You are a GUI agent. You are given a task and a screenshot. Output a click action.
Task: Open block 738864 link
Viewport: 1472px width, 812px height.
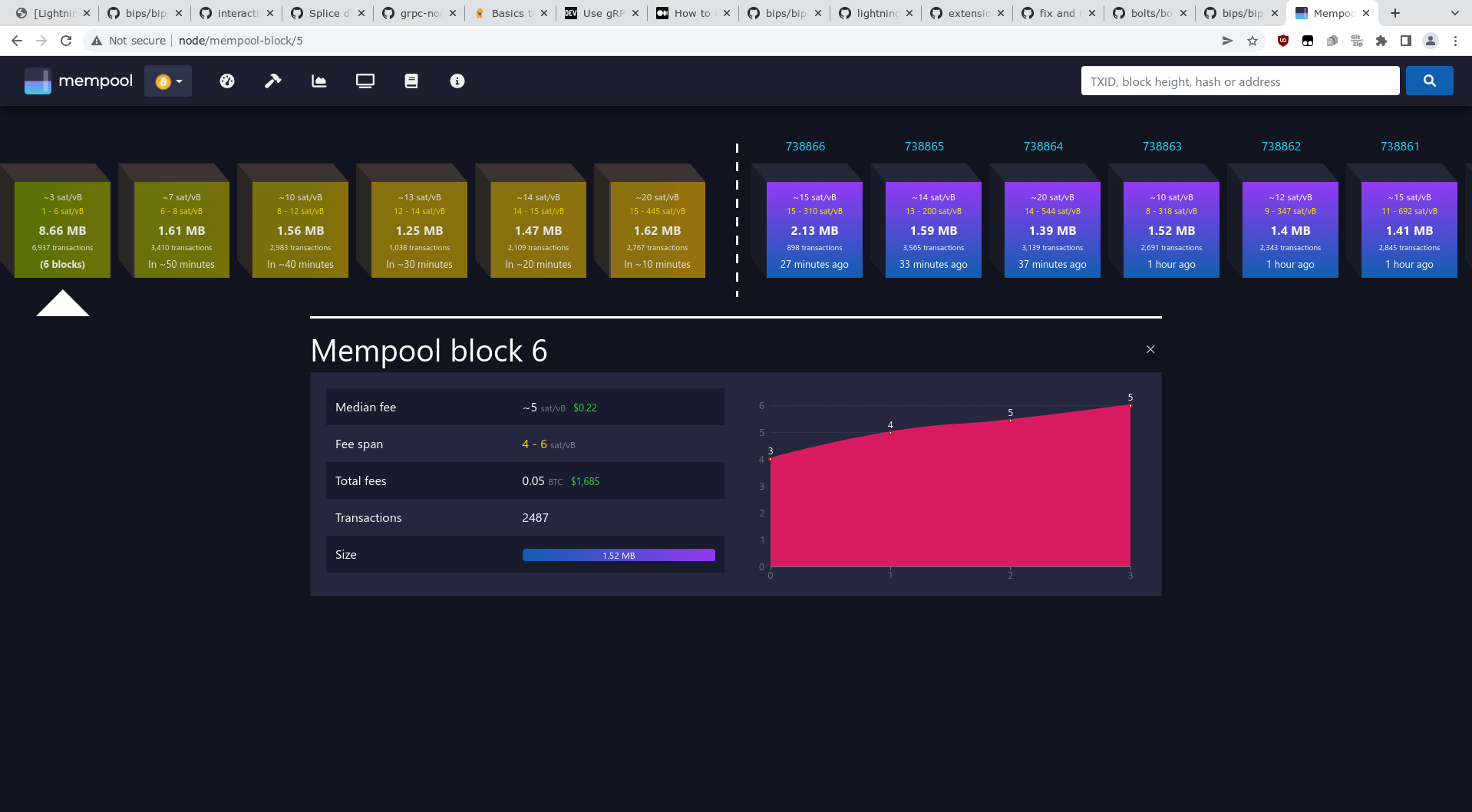tap(1043, 146)
